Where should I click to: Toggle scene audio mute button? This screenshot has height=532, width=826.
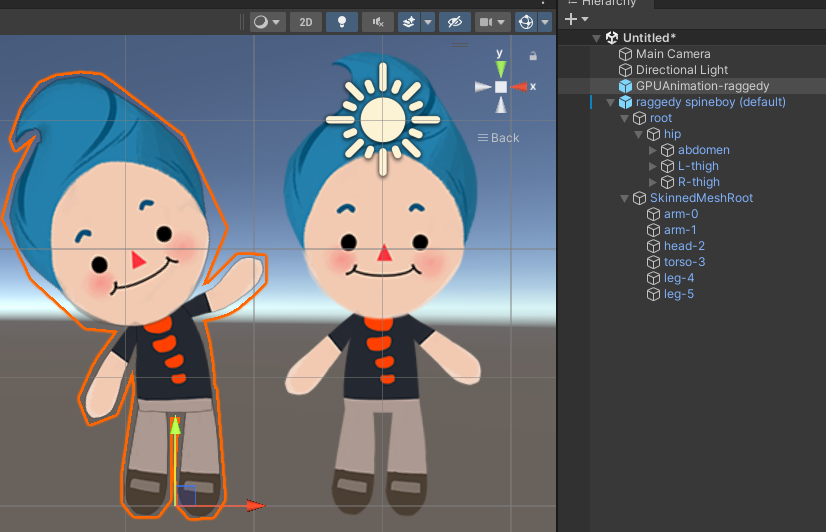(x=377, y=22)
